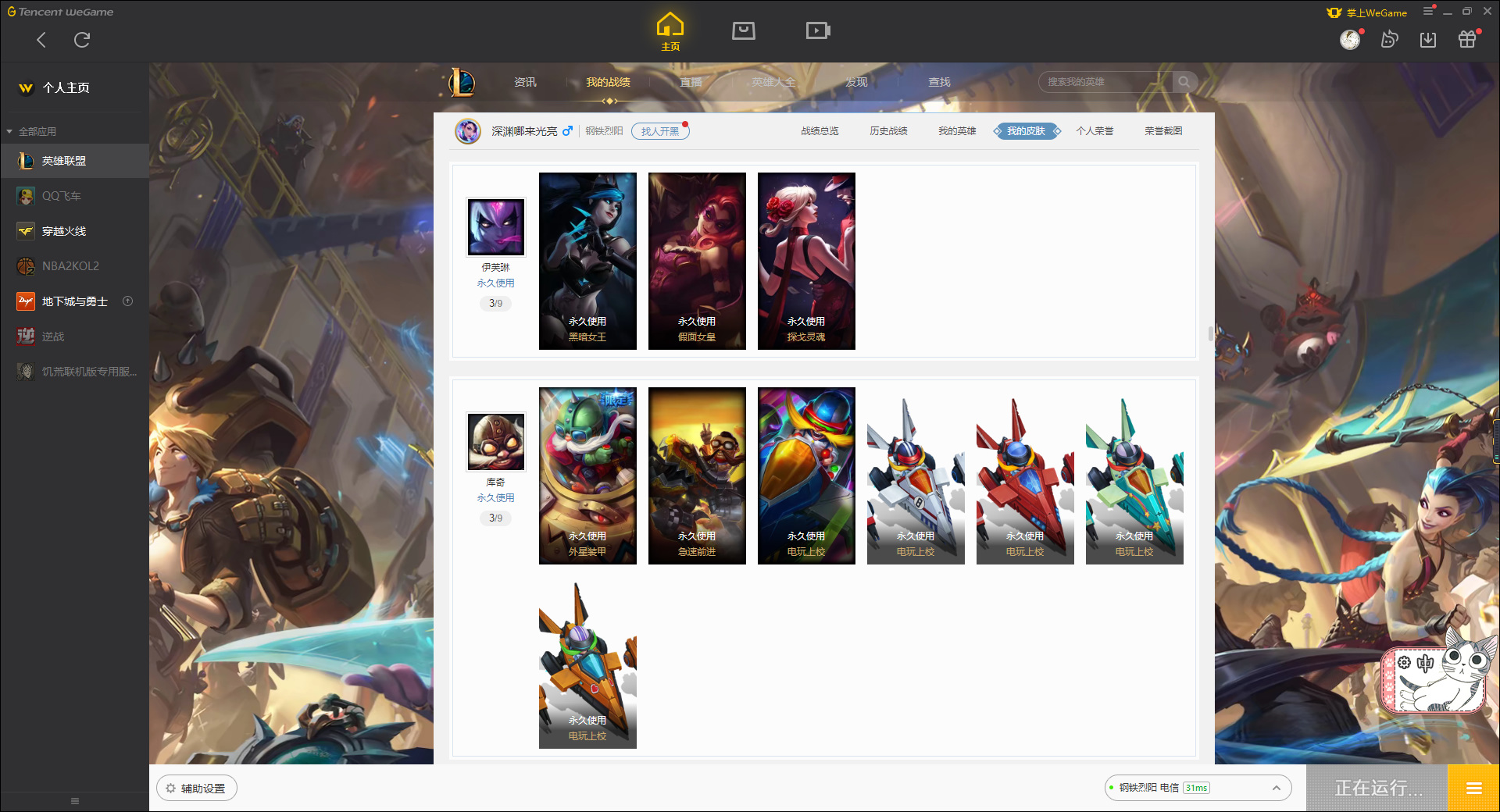
Task: Switch to 历史战绩 sub-tab
Action: [888, 131]
